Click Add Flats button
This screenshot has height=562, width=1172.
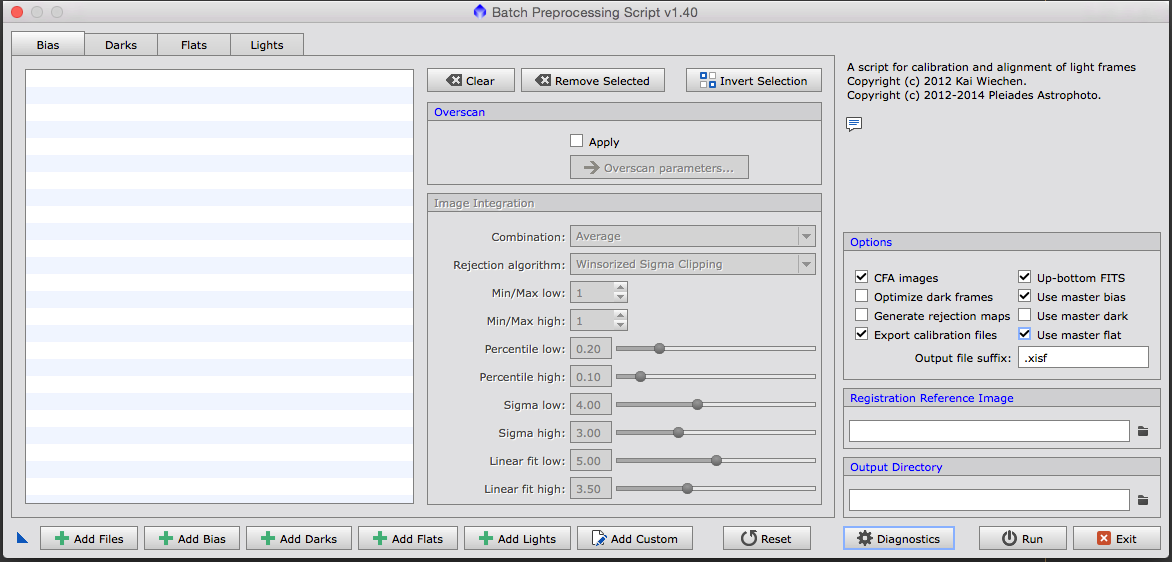tap(408, 538)
